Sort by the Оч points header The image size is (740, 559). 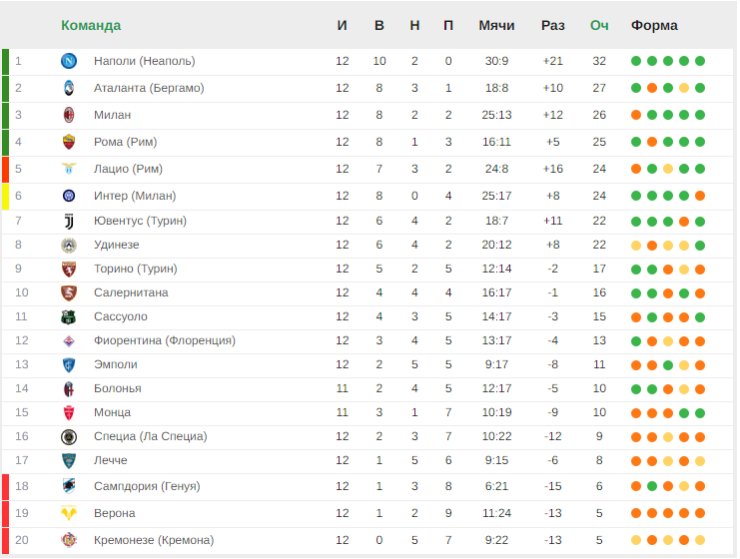click(x=599, y=25)
